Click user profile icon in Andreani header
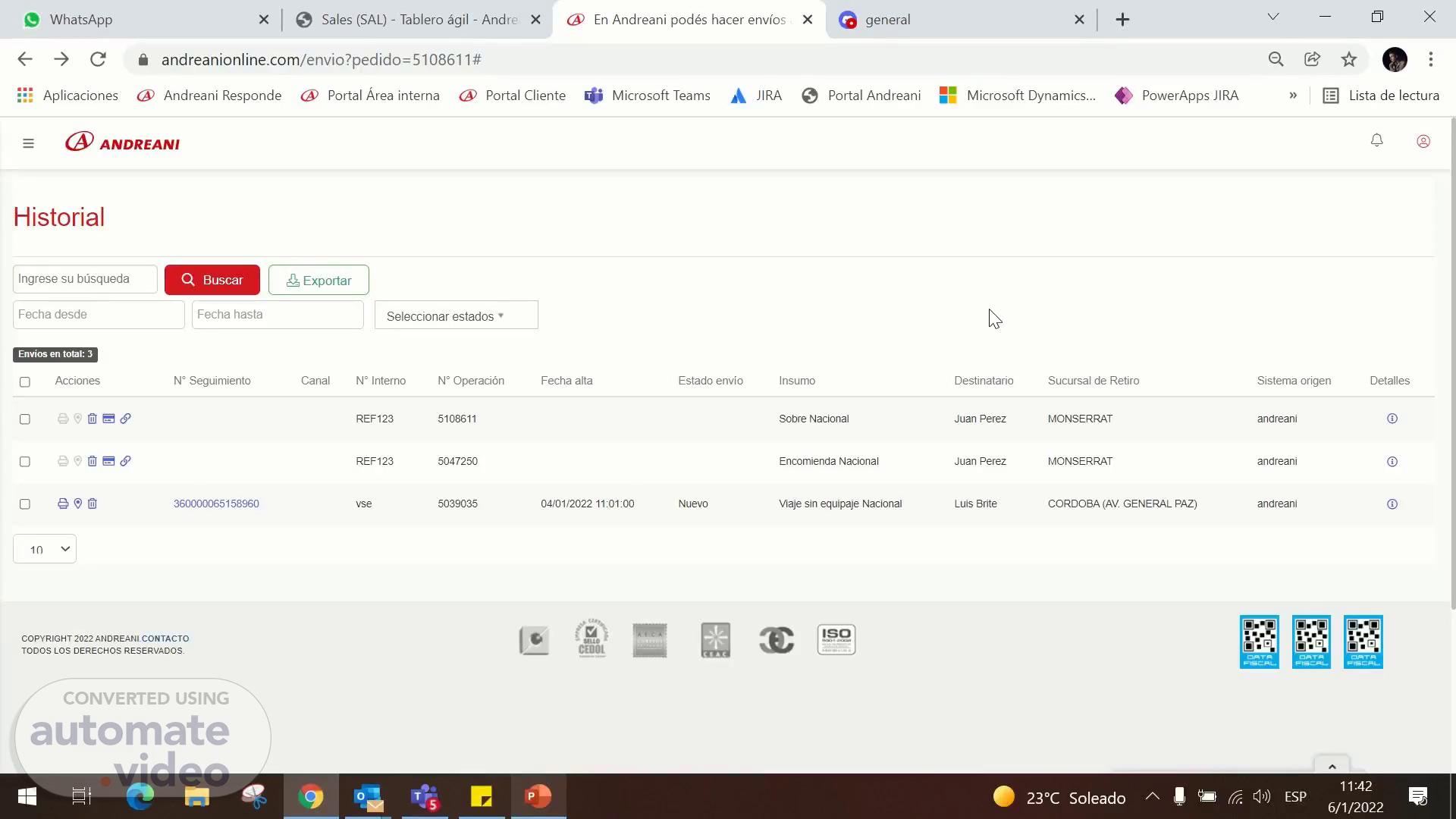1456x819 pixels. [x=1423, y=142]
